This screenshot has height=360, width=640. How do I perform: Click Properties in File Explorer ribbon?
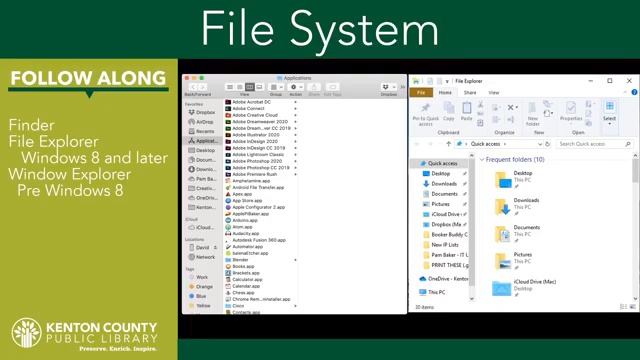[x=571, y=112]
